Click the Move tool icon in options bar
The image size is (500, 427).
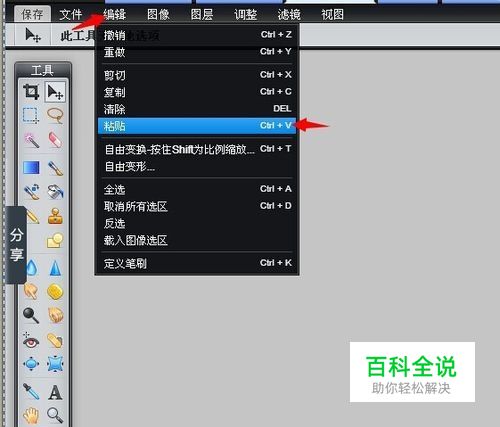[33, 35]
